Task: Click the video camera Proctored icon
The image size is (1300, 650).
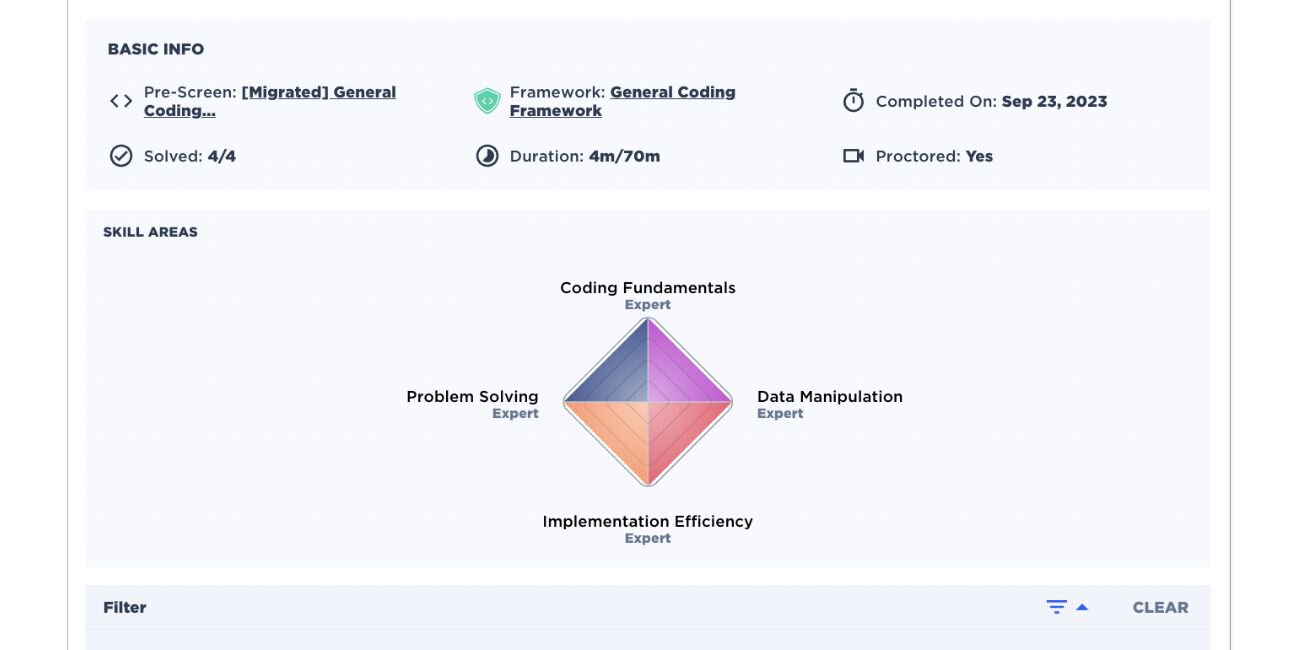Action: tap(854, 155)
